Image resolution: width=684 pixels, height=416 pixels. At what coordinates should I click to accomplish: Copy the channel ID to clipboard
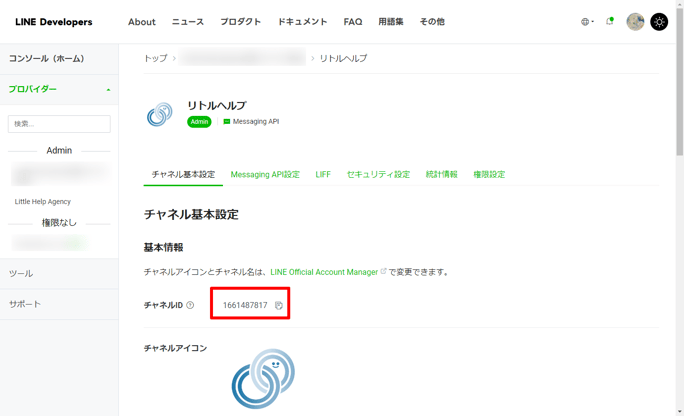(x=279, y=305)
